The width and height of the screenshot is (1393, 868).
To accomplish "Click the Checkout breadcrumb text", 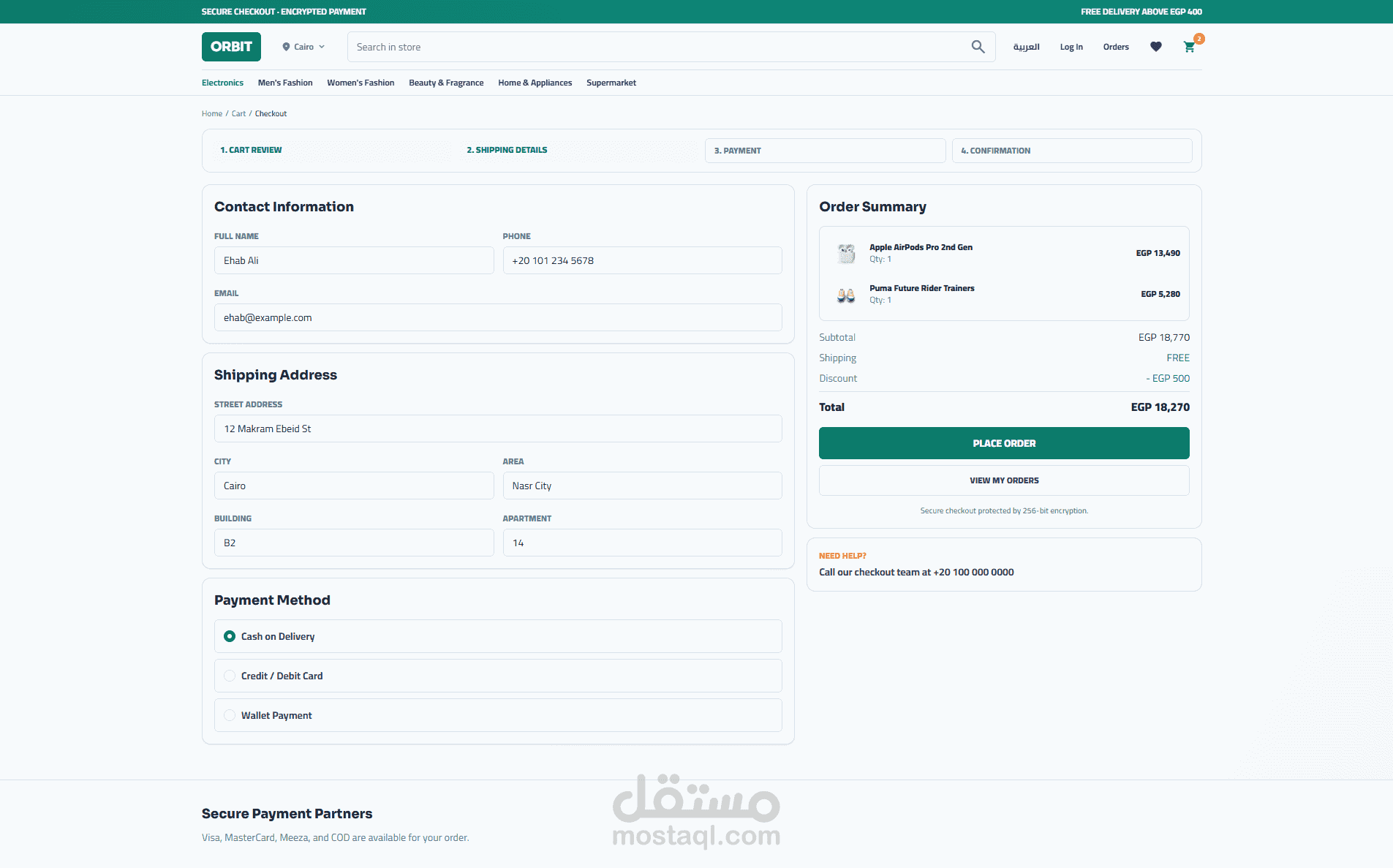I will point(271,113).
